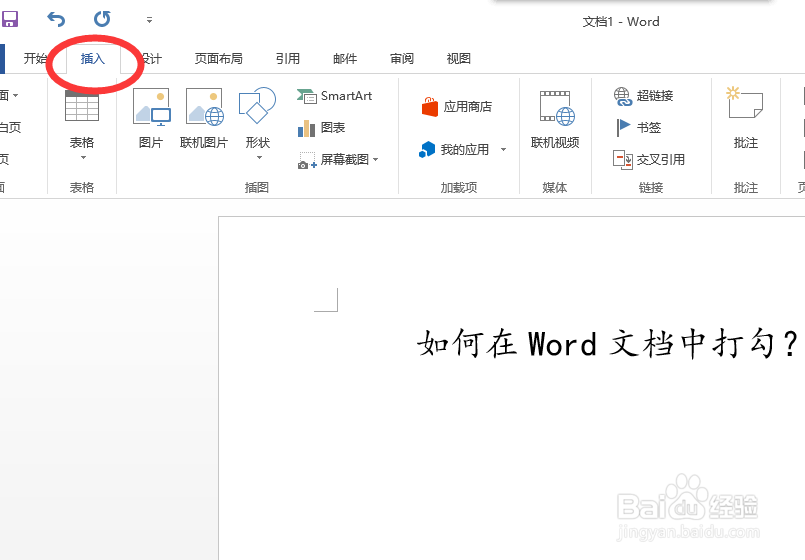The width and height of the screenshot is (805, 560).
Task: Open the 应用商店 app store
Action: (456, 107)
